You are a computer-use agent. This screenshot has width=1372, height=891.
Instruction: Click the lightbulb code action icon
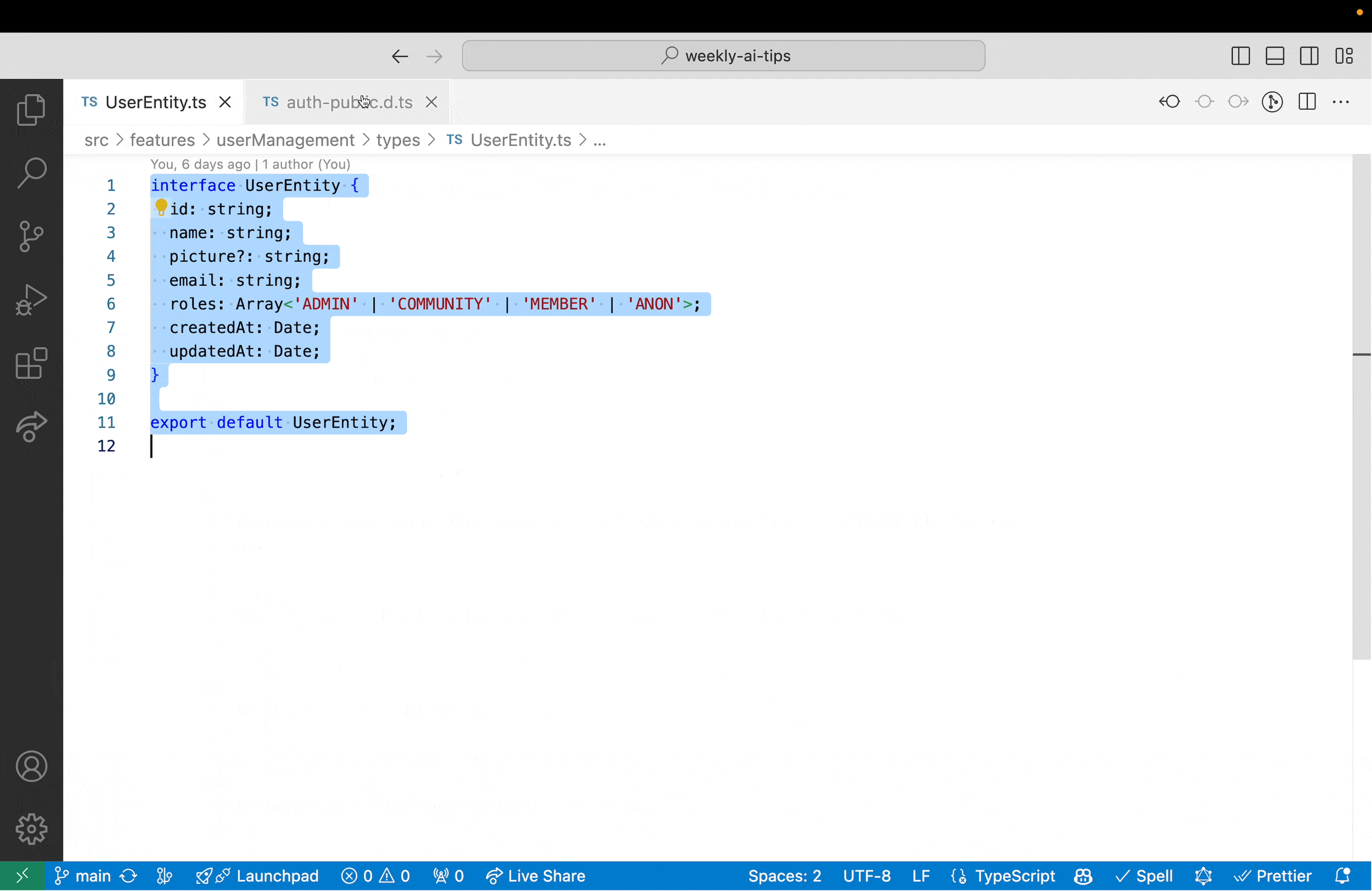click(161, 207)
